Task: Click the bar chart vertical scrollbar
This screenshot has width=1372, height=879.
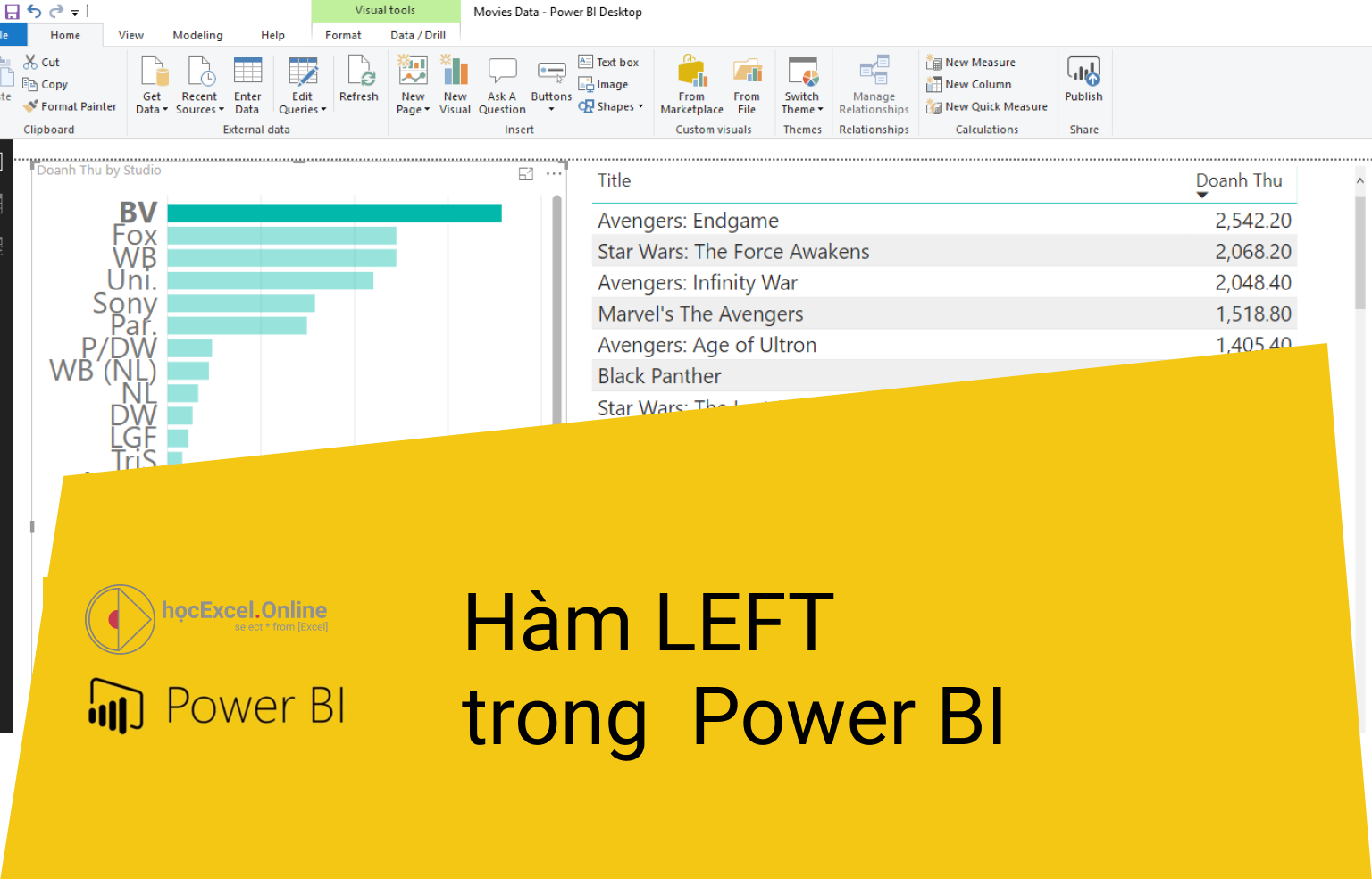Action: pyautogui.click(x=557, y=308)
